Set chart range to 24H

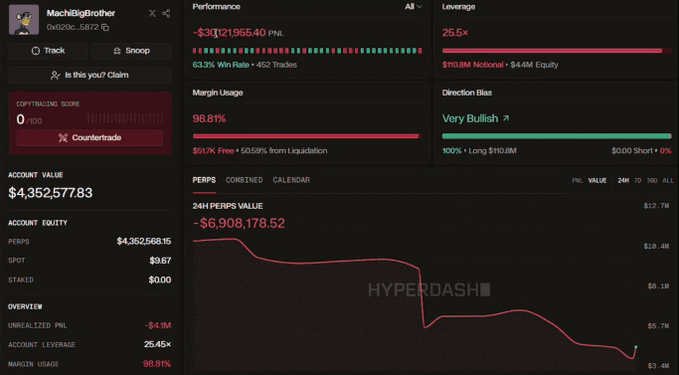pyautogui.click(x=623, y=181)
